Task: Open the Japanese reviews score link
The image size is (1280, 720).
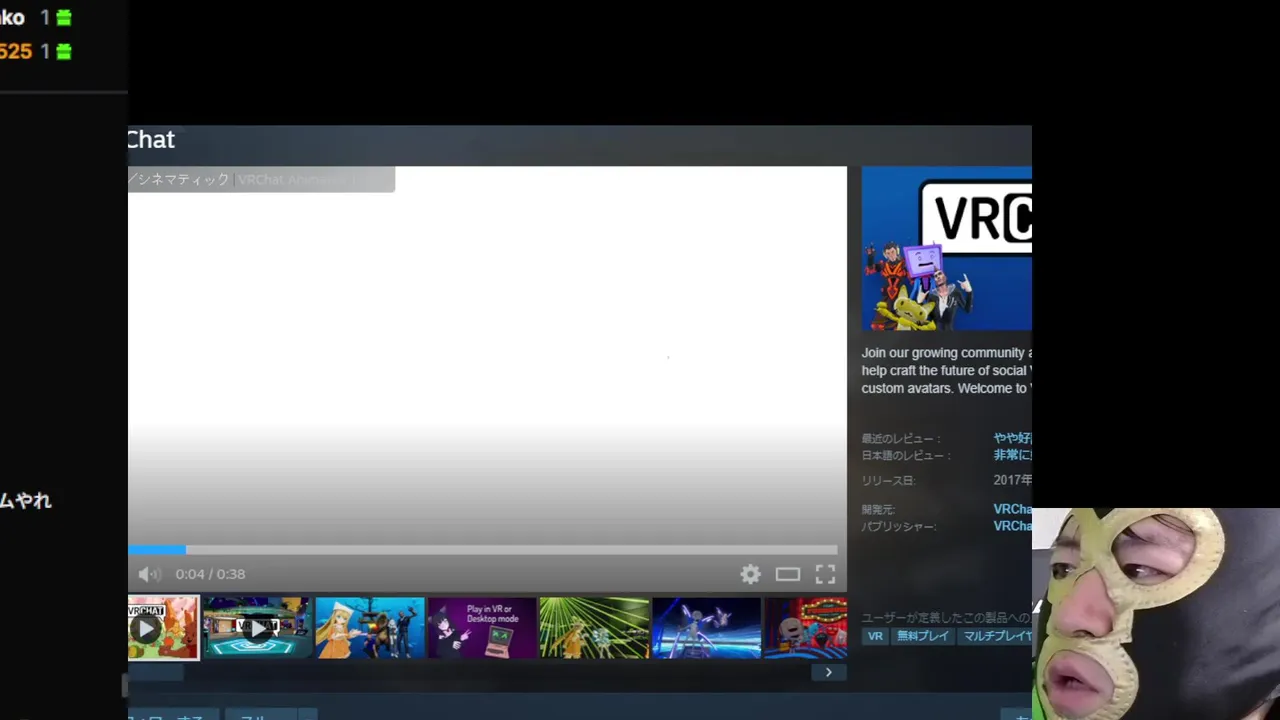Action: [1012, 455]
